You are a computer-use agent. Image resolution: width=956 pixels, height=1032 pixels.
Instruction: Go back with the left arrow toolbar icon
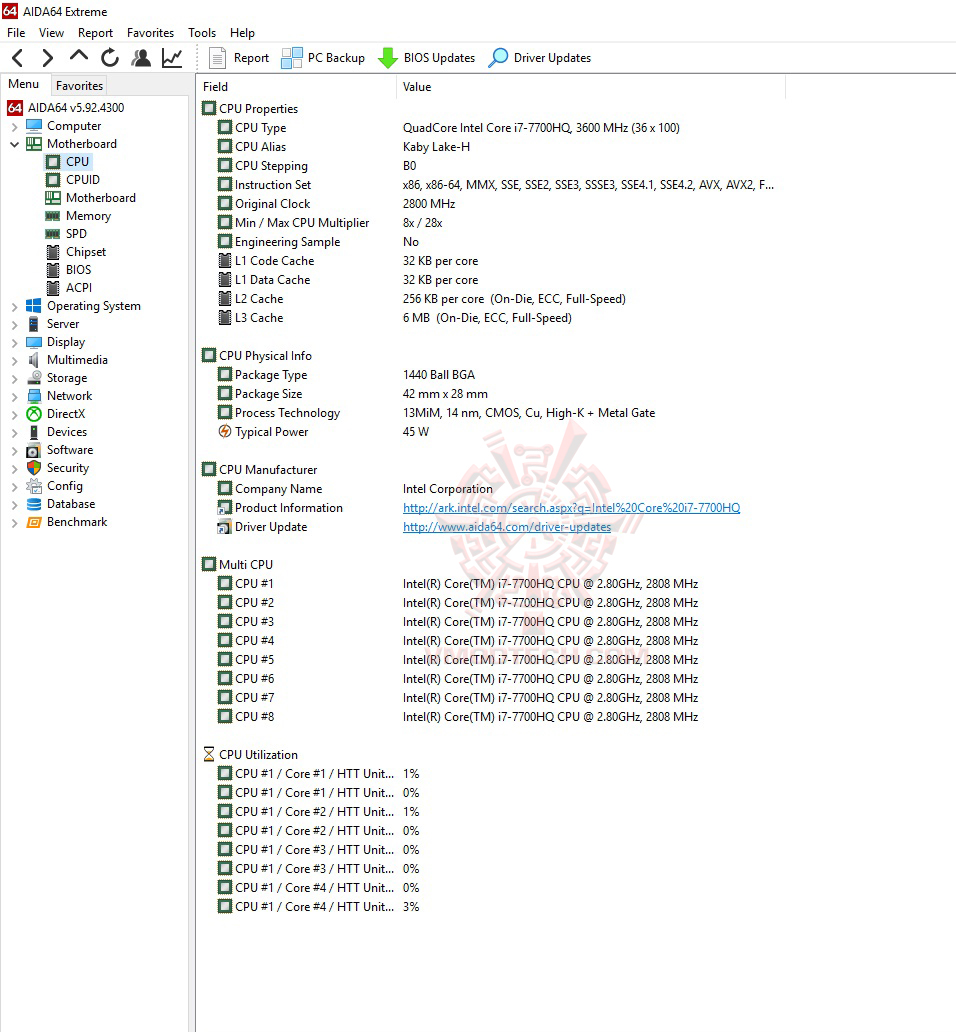click(18, 58)
